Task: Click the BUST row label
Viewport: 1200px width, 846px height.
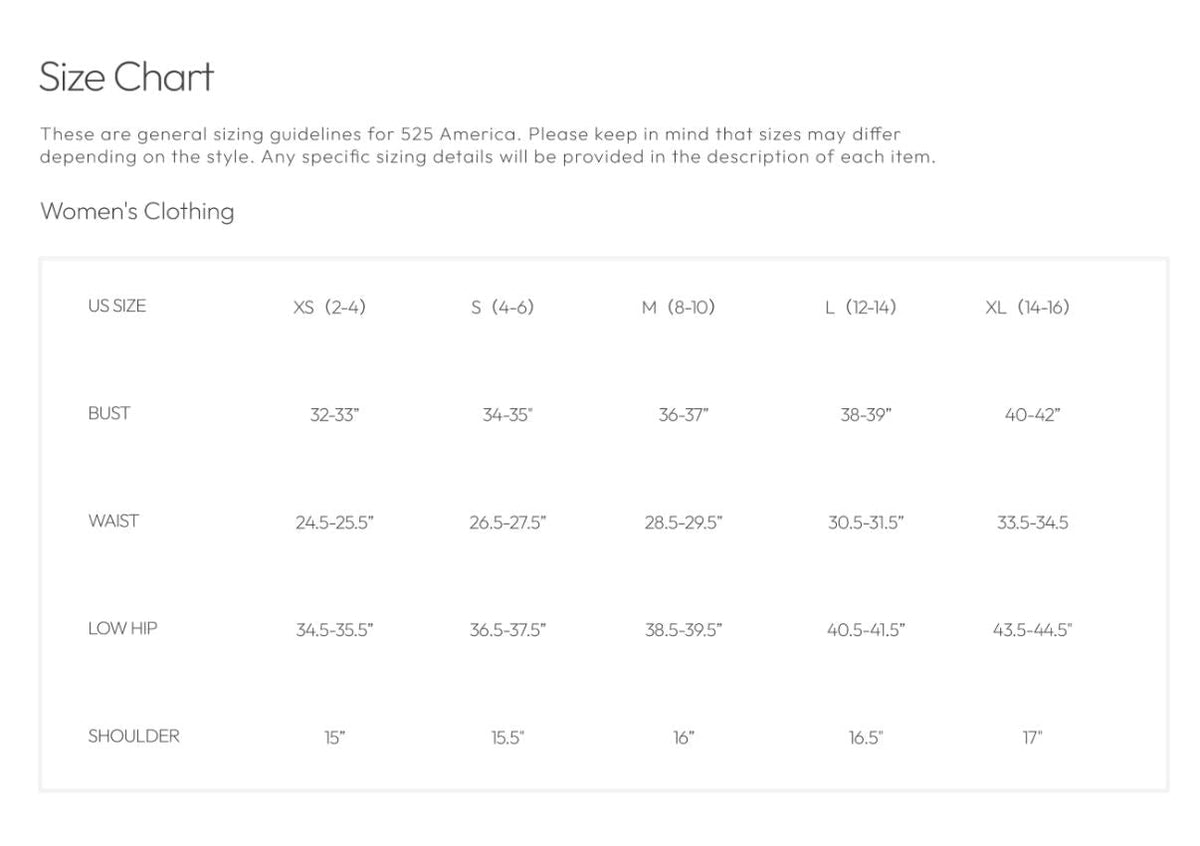Action: point(109,413)
